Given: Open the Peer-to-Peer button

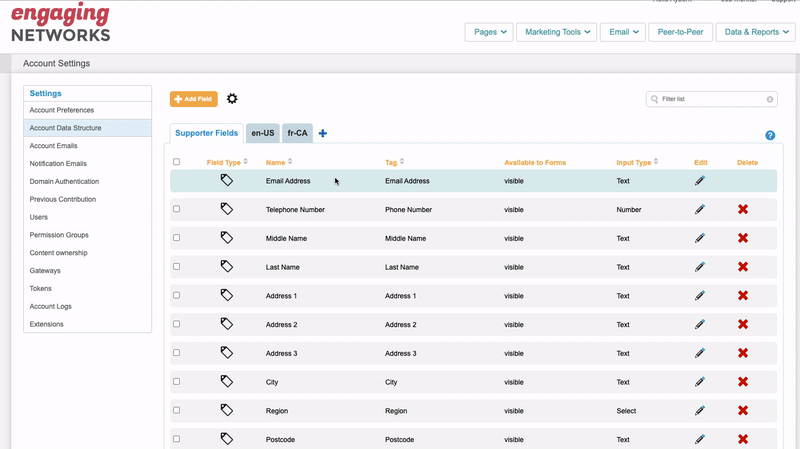Looking at the screenshot, I should coord(680,32).
